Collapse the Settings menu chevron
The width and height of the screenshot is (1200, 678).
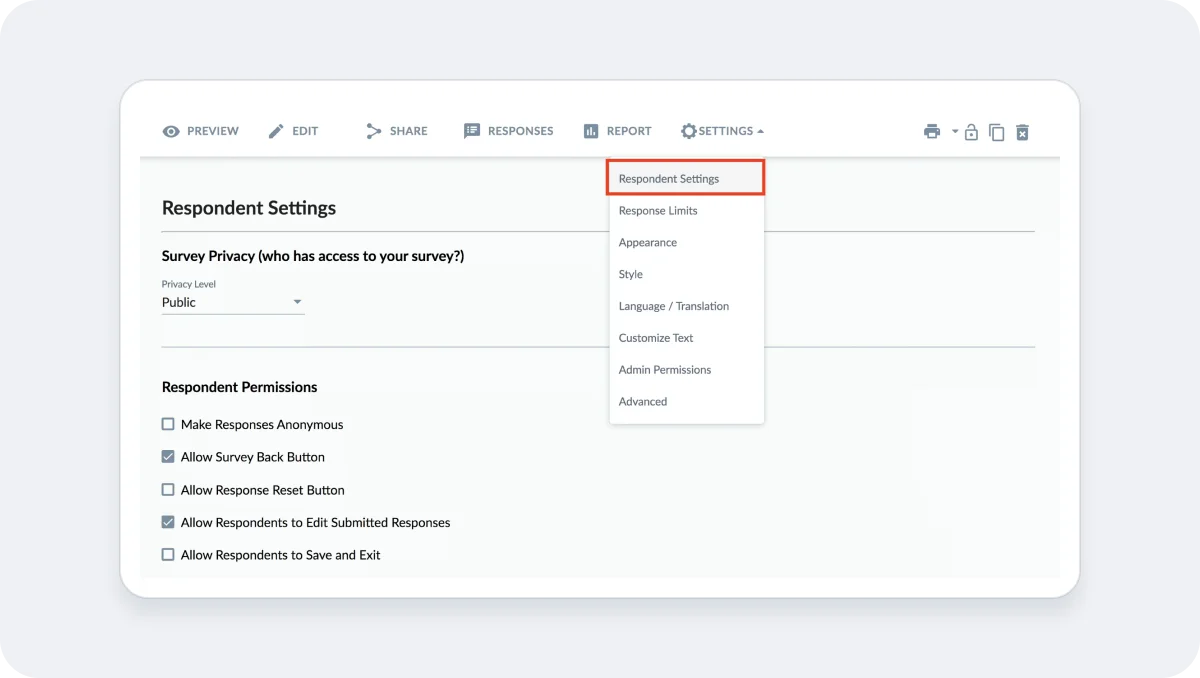759,130
